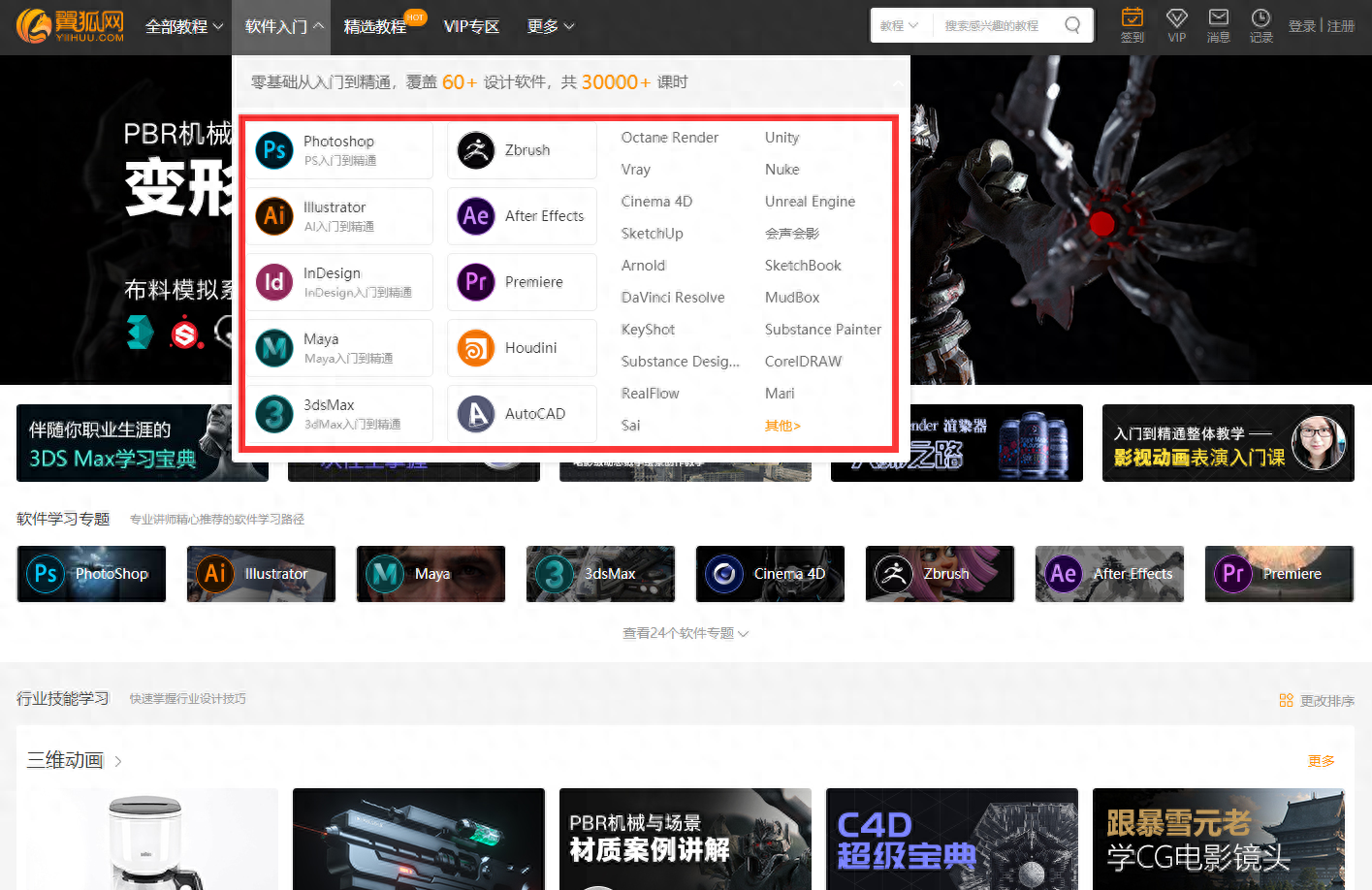1372x890 pixels.
Task: Expand 查看24个软件专题 list
Action: [x=686, y=633]
